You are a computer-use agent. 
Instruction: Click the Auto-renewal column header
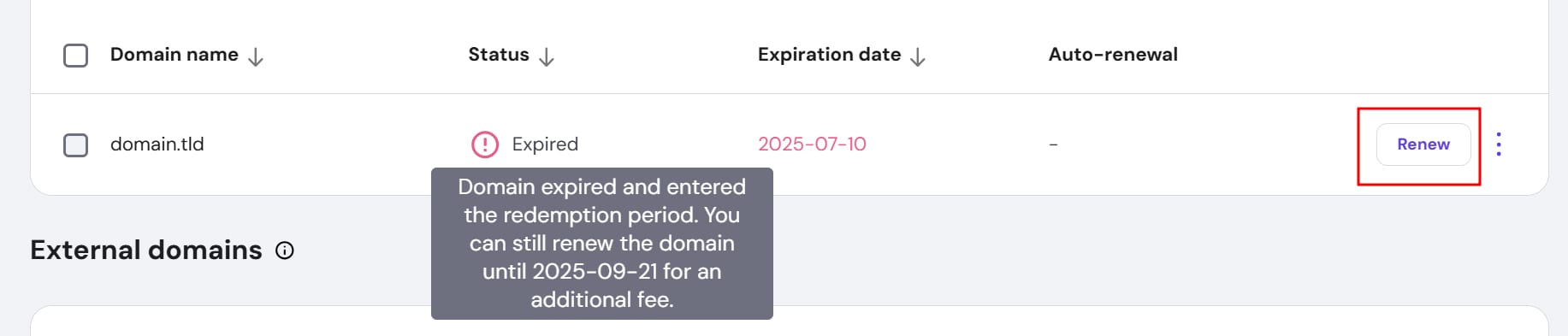1113,55
